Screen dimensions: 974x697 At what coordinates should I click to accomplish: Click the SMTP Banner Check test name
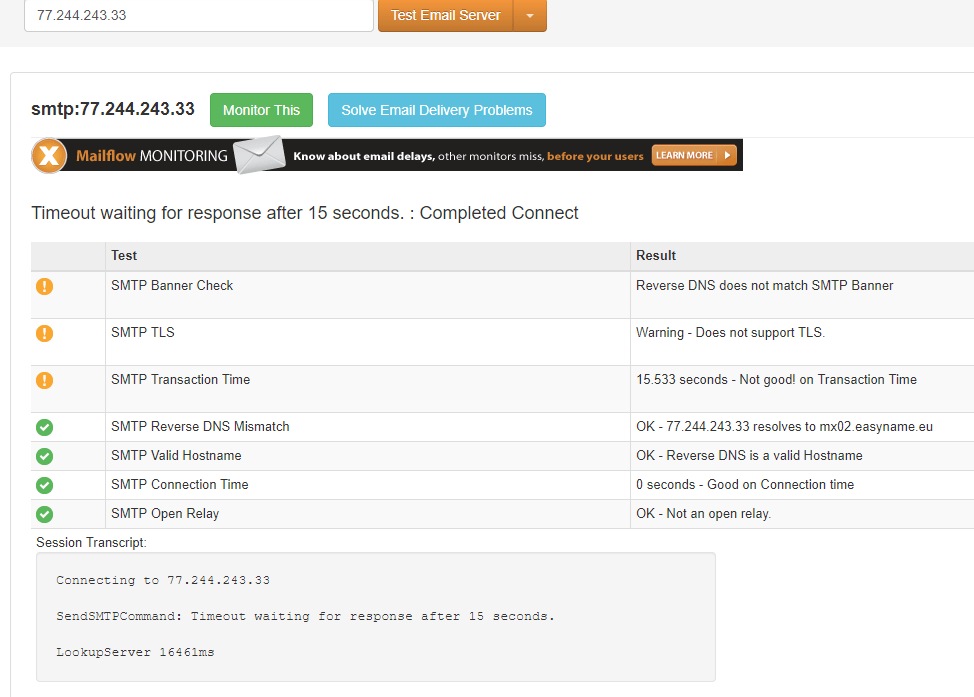[x=172, y=285]
